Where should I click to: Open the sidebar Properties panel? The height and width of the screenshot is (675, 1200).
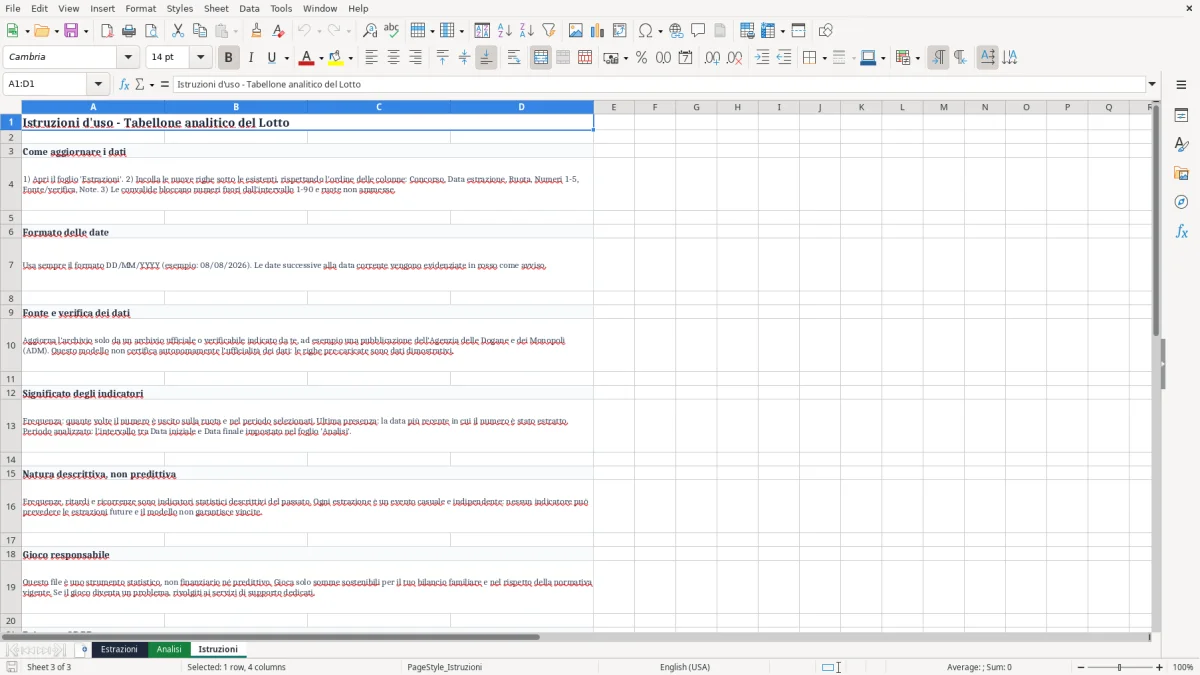(1181, 116)
